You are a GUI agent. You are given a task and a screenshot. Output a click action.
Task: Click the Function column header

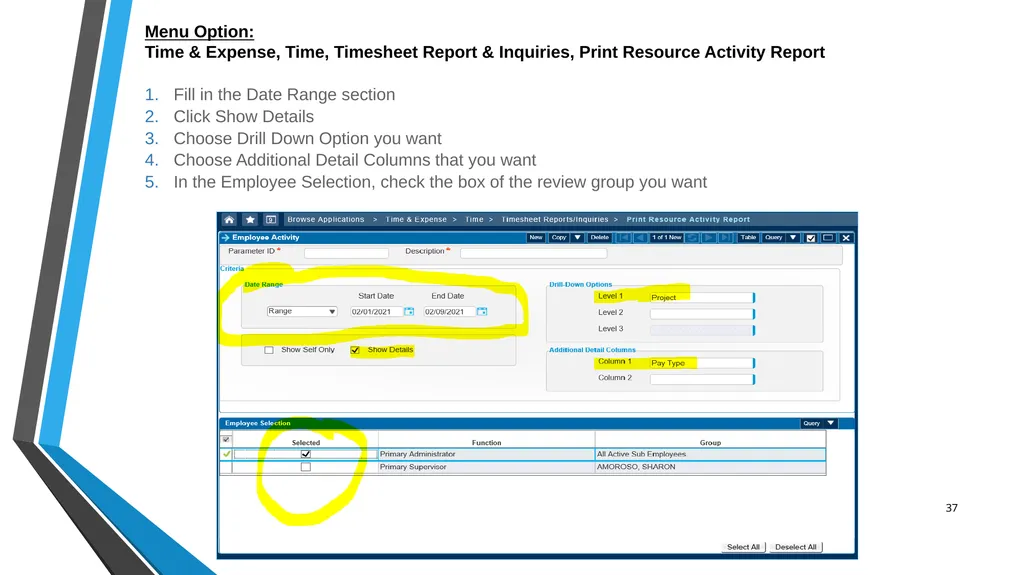tap(487, 442)
